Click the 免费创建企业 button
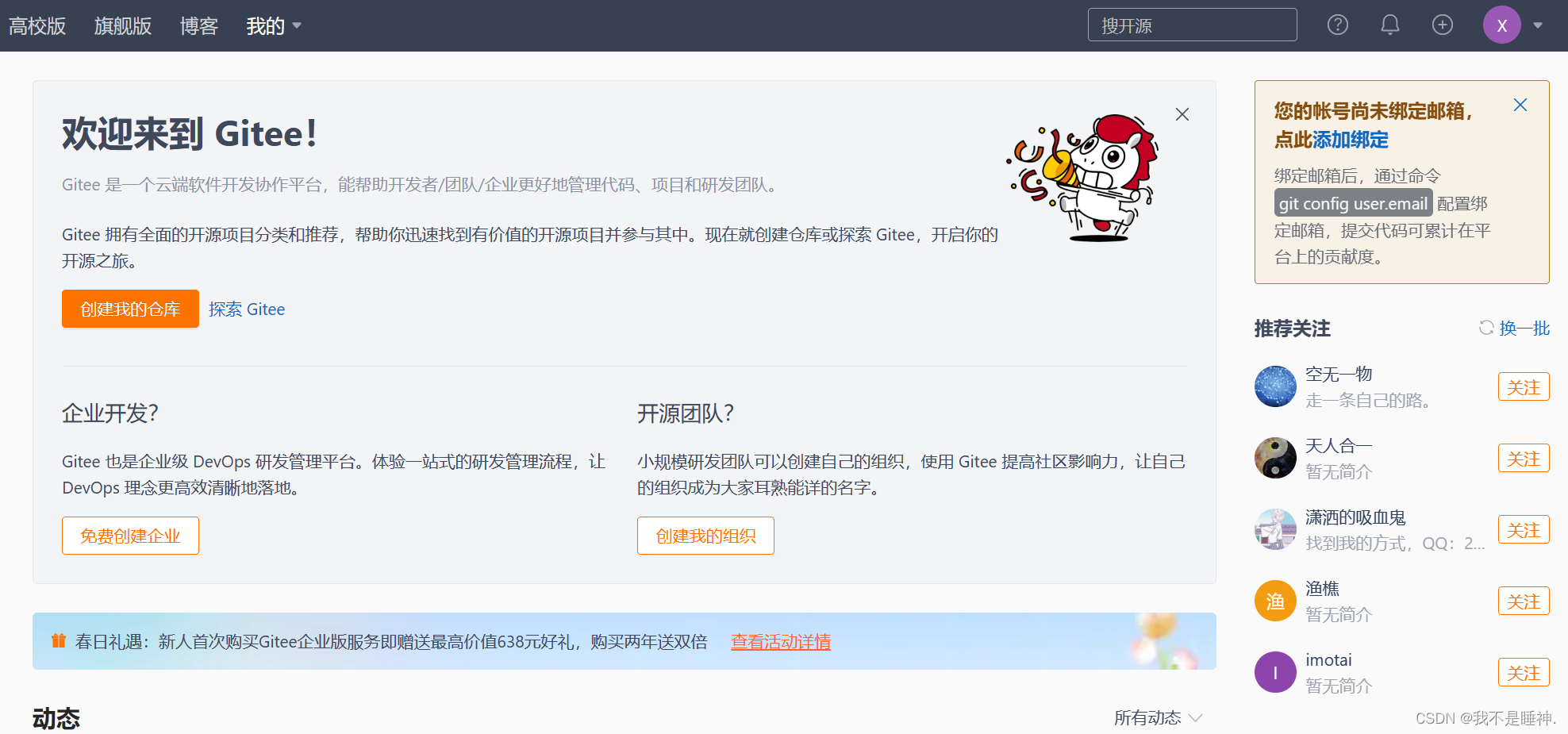The image size is (1568, 734). 130,536
